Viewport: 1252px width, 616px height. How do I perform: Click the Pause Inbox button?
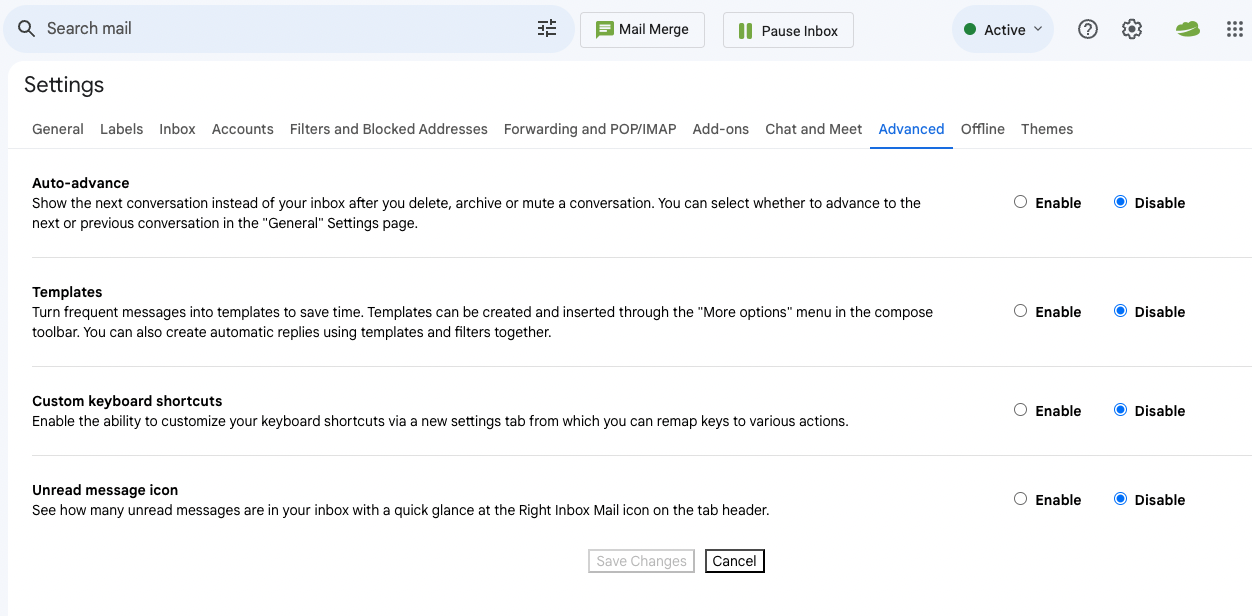coord(788,31)
